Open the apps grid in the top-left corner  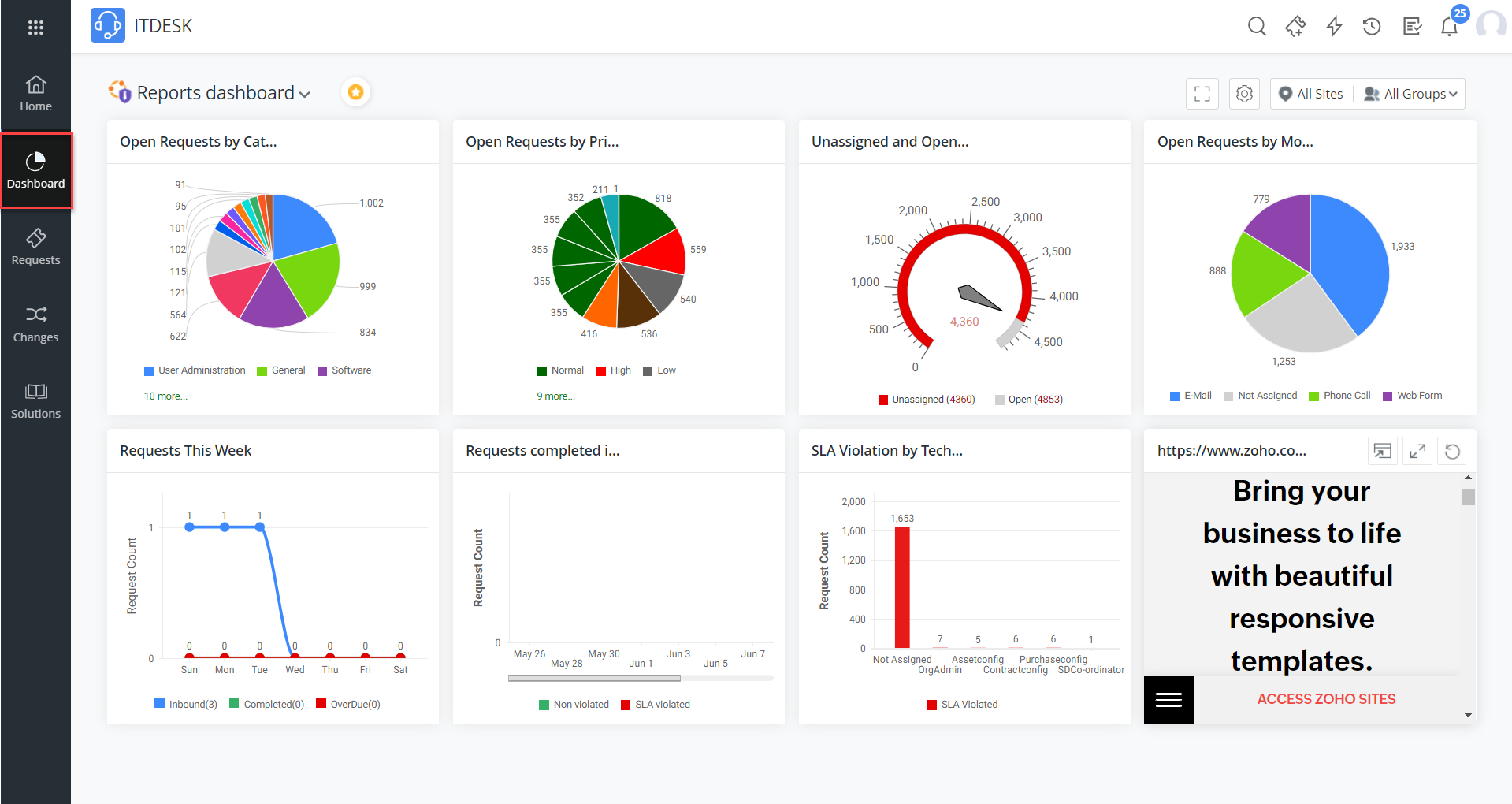[35, 26]
